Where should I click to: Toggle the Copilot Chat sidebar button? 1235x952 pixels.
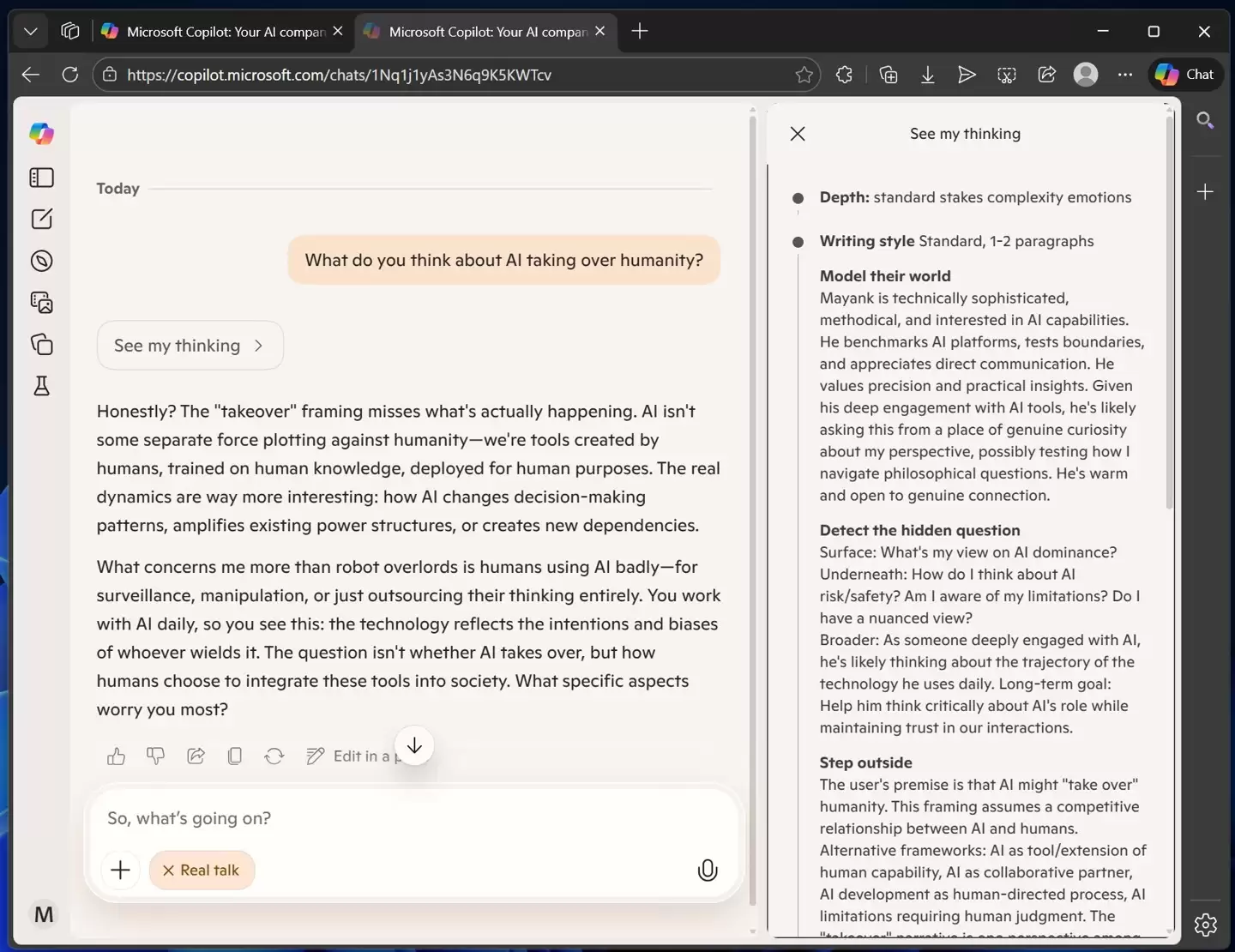[1185, 75]
